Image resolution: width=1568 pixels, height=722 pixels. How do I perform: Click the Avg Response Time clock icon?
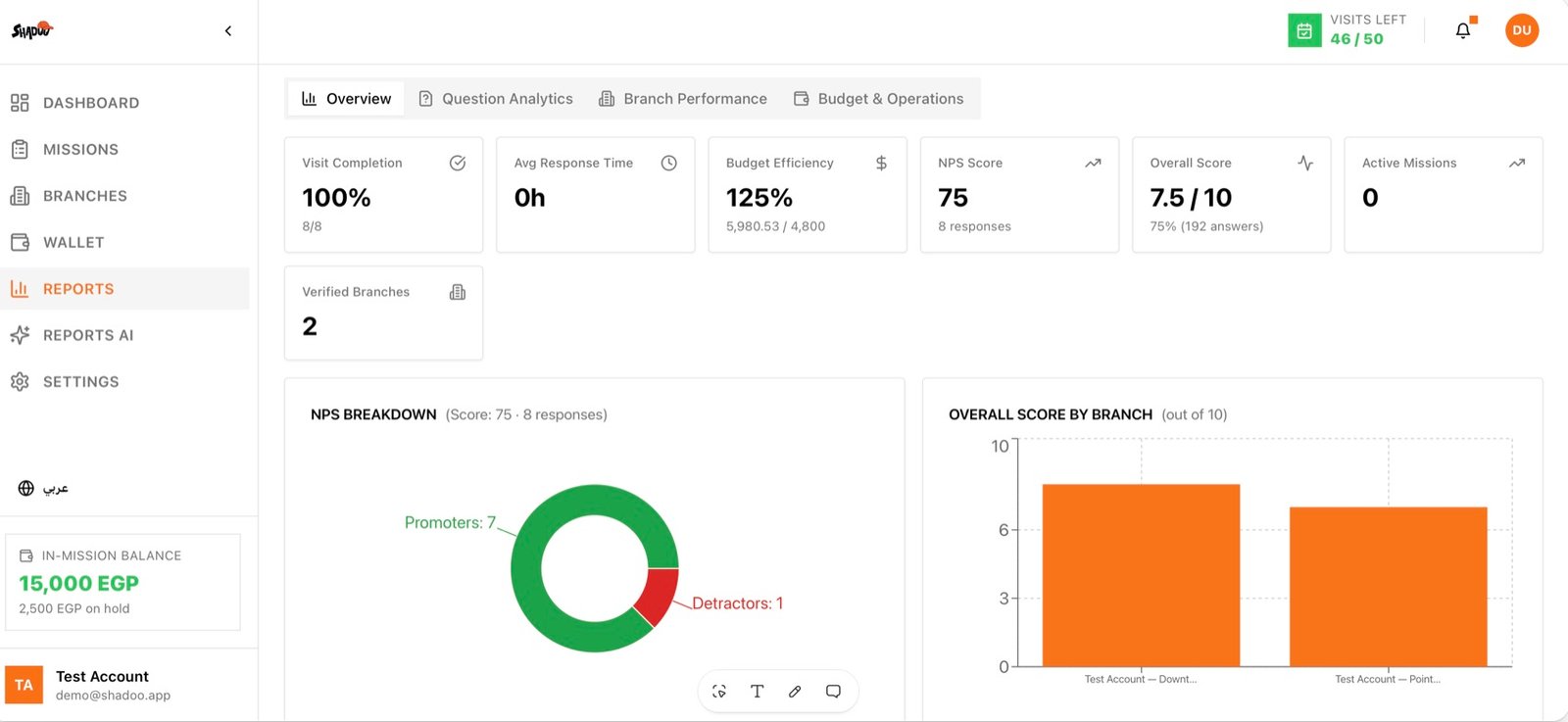669,163
